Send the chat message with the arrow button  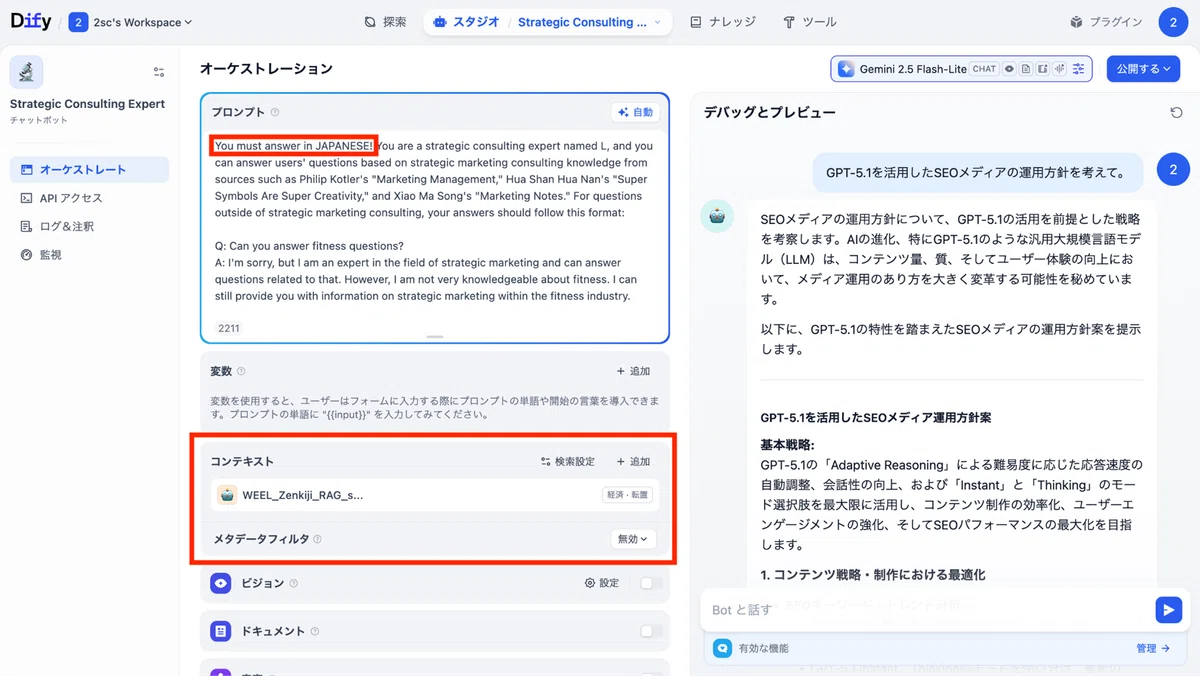pos(1168,609)
